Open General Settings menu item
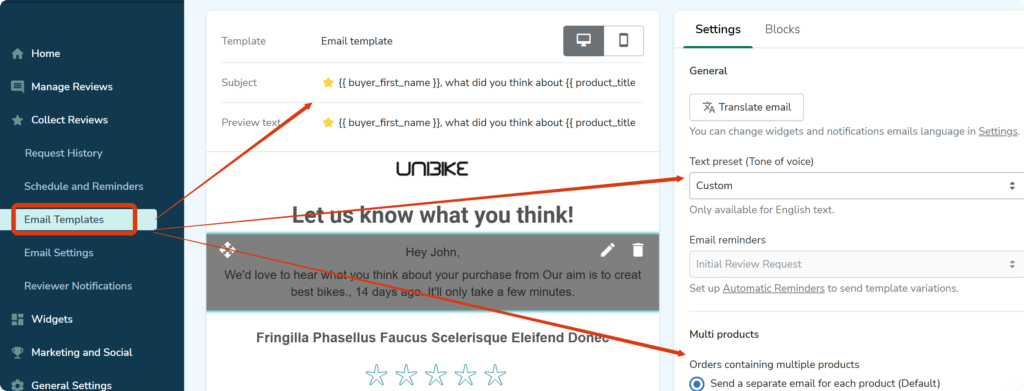1024x391 pixels. (x=71, y=385)
